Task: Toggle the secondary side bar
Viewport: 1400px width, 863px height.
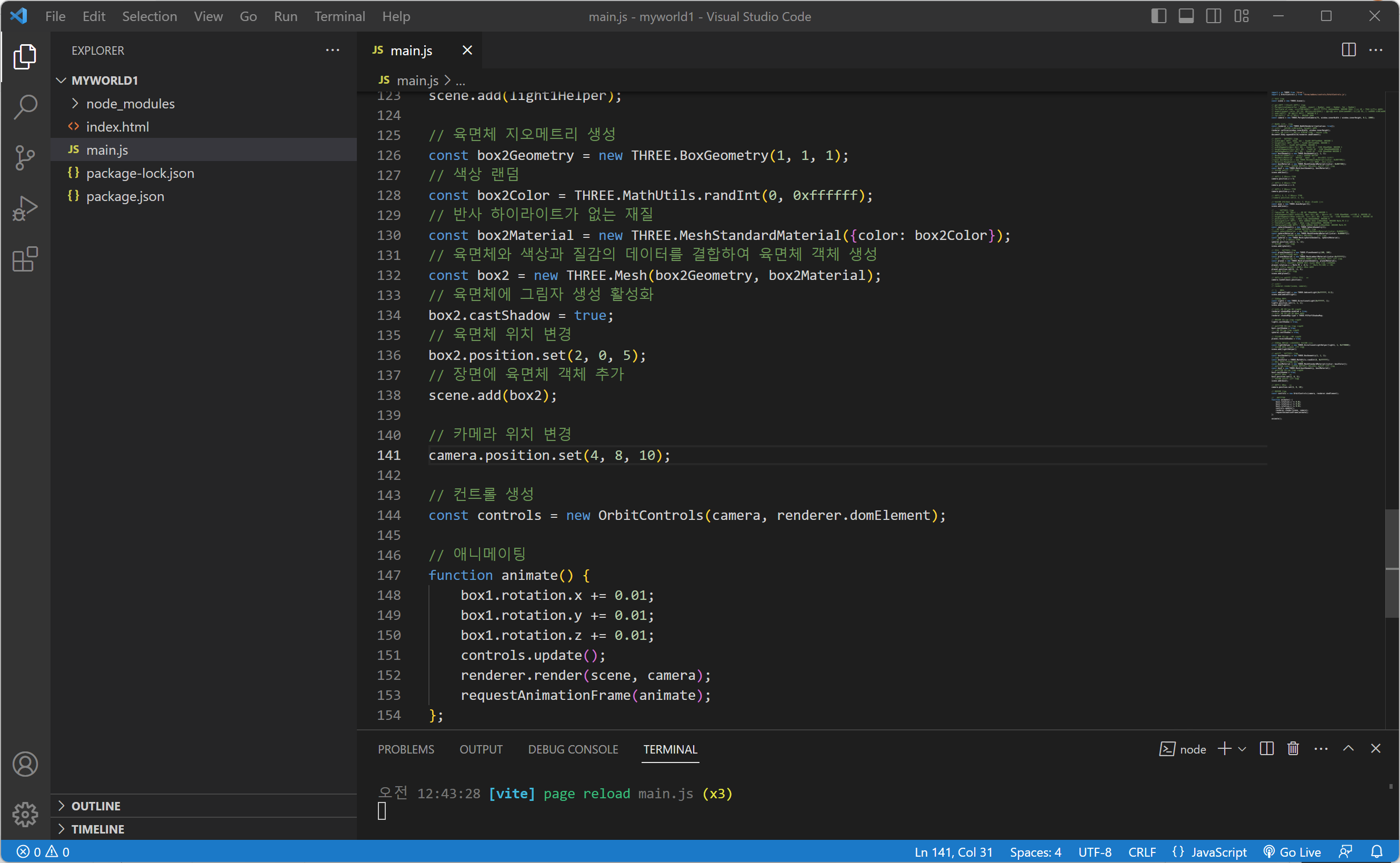Action: pos(1213,16)
